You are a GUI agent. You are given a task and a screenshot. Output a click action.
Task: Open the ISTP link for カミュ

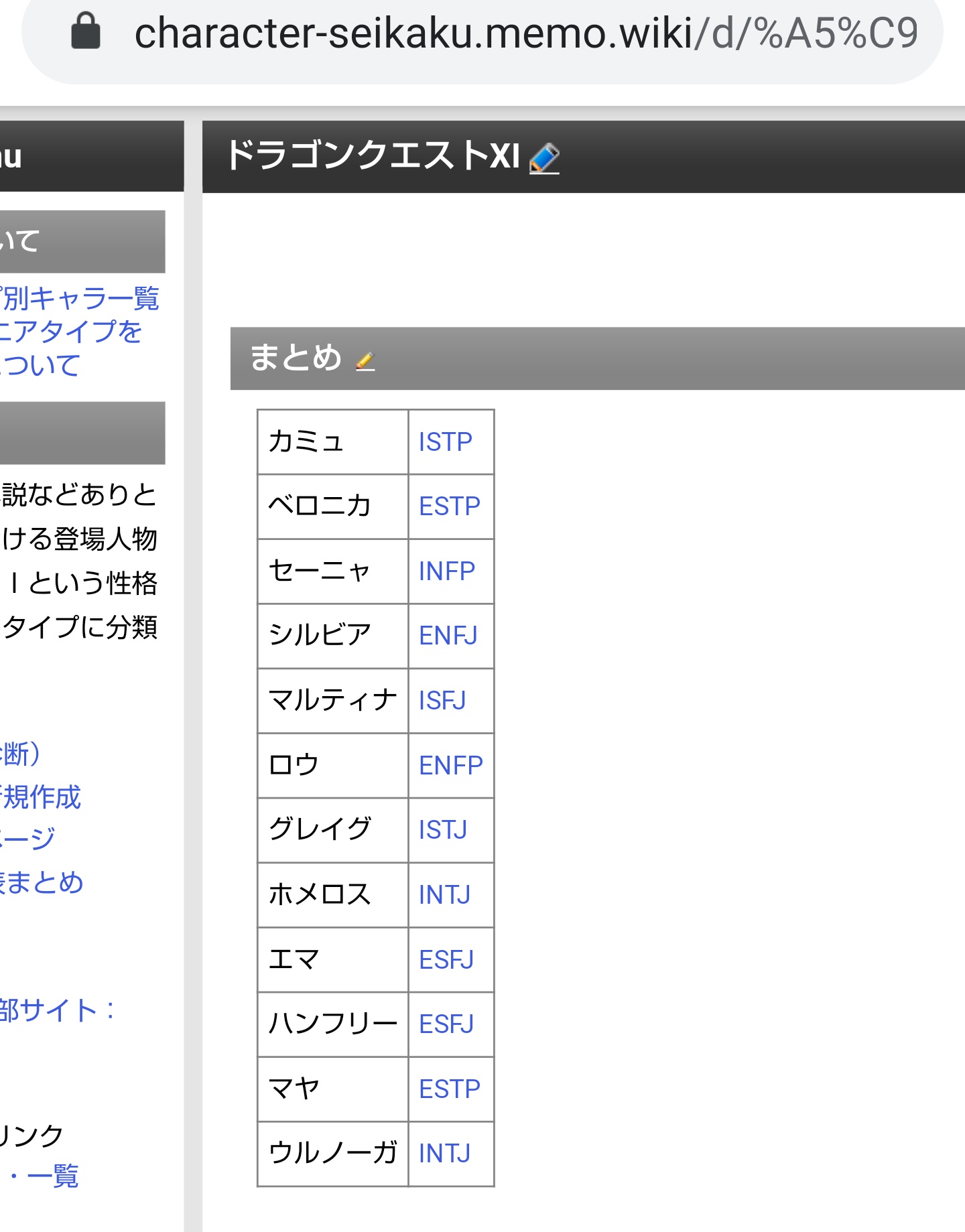point(445,442)
